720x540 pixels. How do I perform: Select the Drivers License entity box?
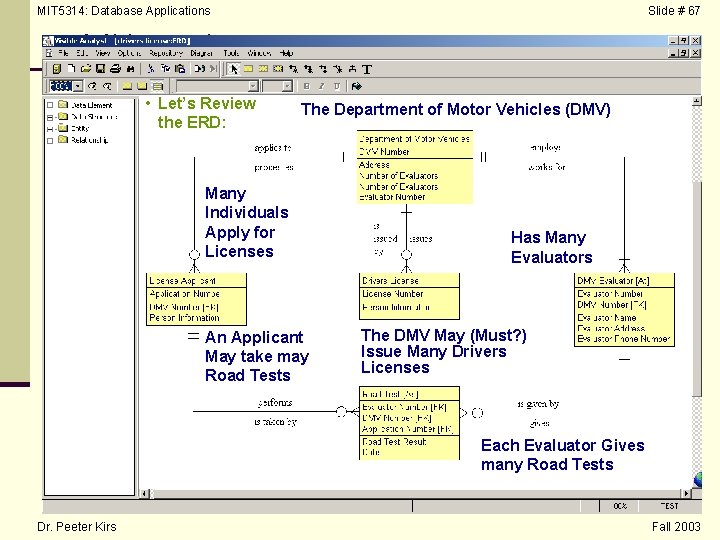(409, 296)
